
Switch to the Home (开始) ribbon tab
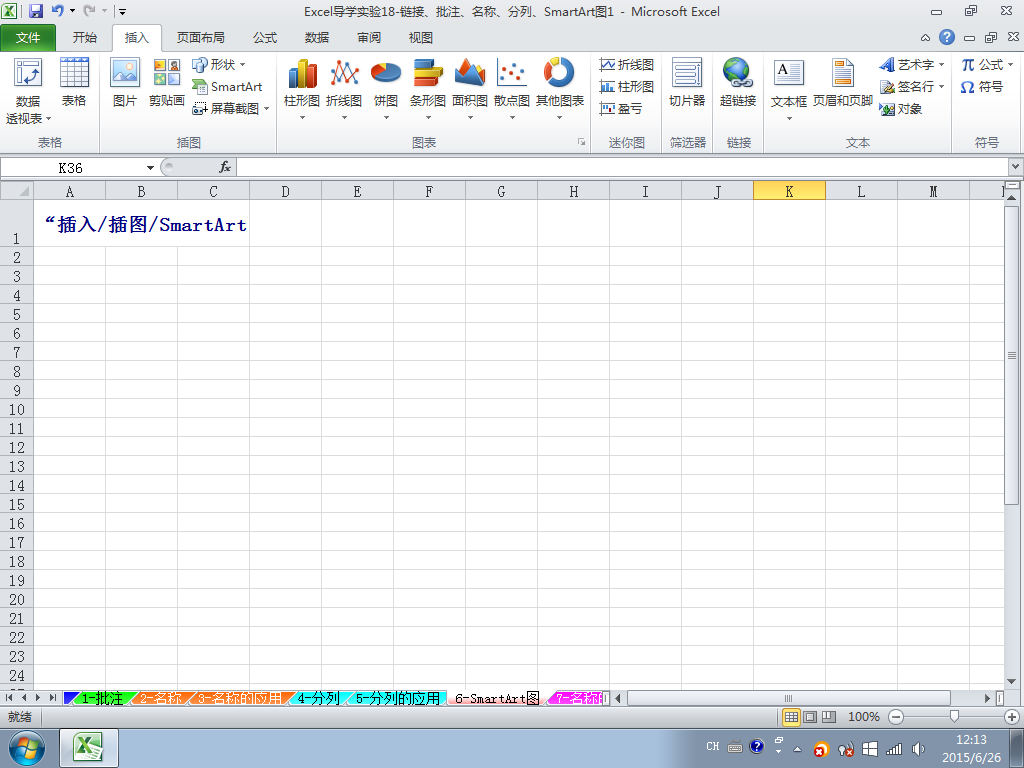coord(84,38)
